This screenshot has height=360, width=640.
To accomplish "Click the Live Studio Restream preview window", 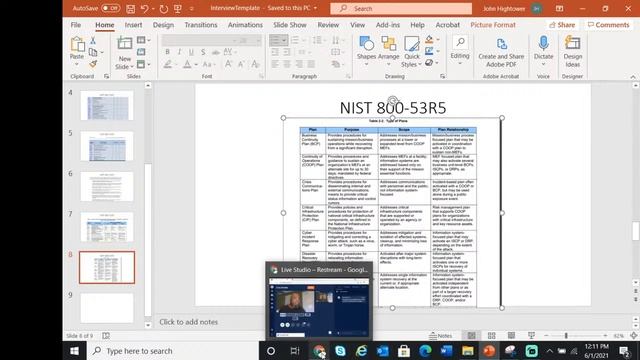I will click(319, 301).
